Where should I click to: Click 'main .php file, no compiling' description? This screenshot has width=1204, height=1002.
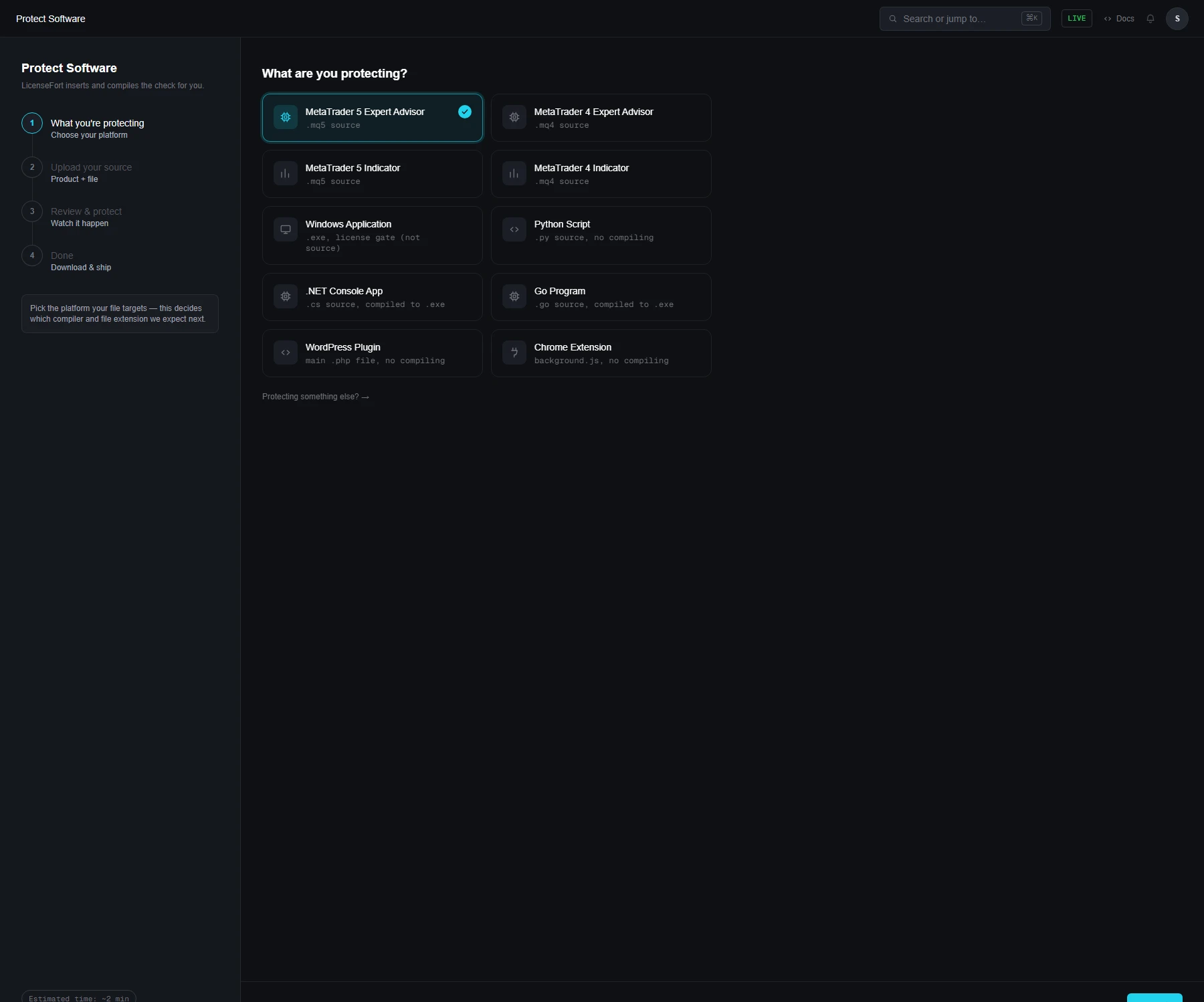pos(375,361)
